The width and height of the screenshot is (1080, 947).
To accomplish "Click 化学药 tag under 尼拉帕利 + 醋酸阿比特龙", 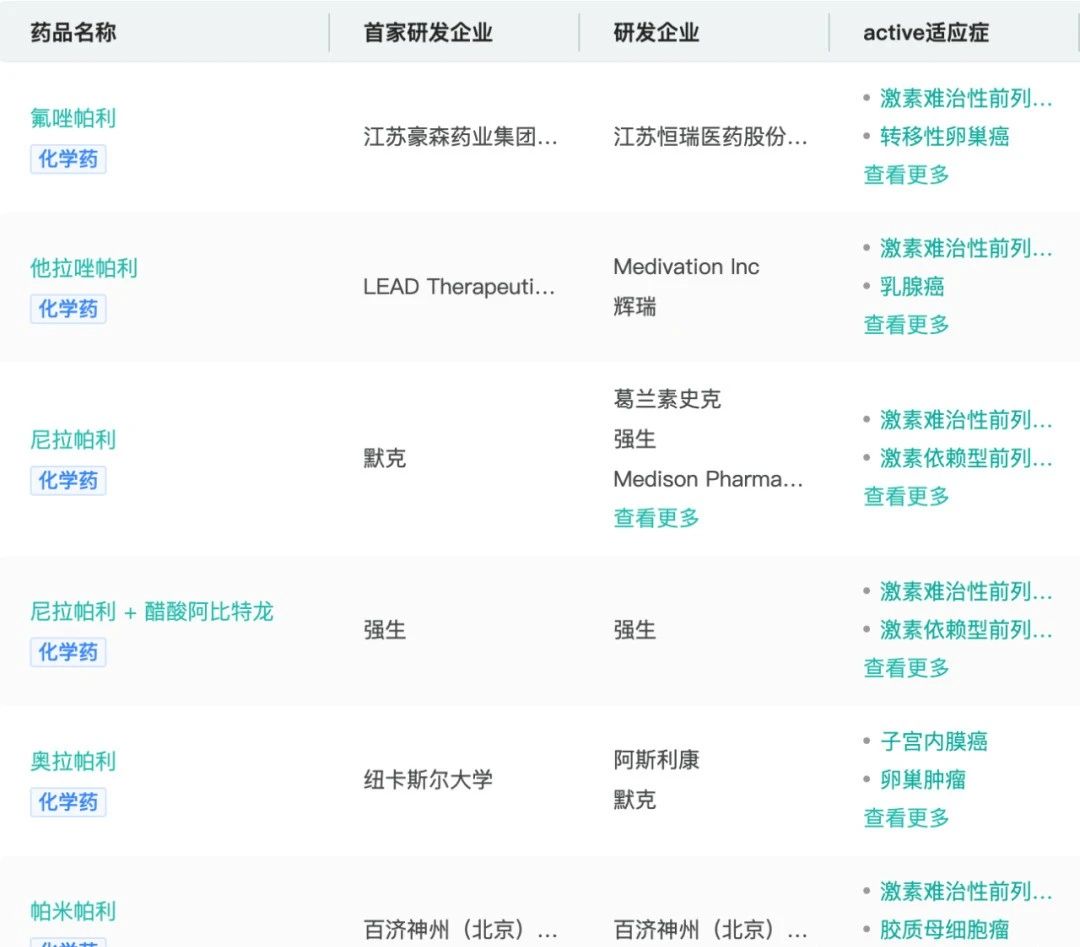I will pos(68,652).
